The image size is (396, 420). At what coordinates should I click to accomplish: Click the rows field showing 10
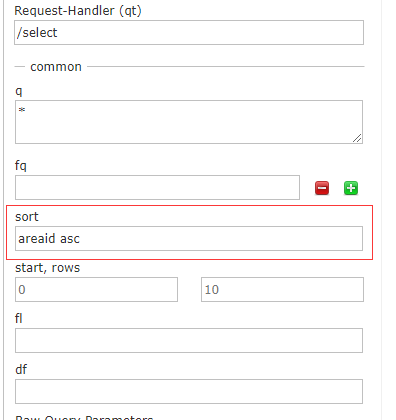coord(282,289)
